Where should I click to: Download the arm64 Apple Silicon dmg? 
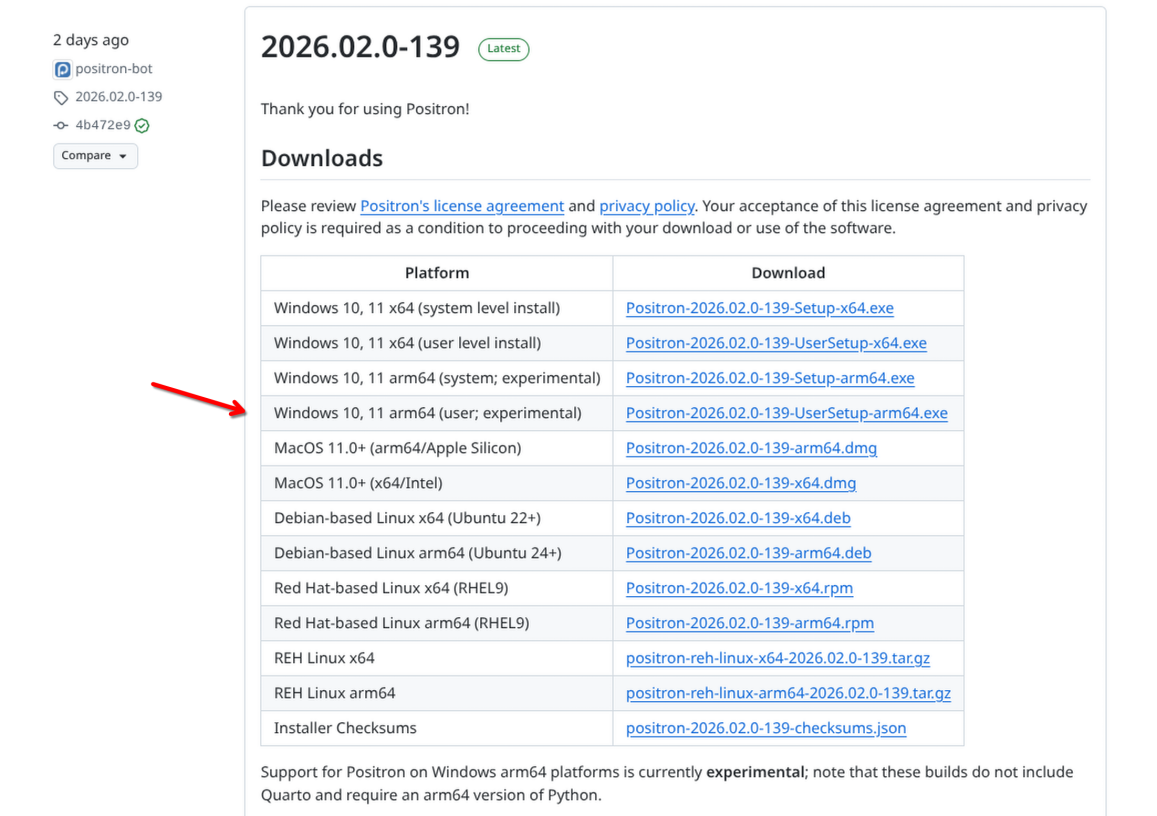coord(751,448)
